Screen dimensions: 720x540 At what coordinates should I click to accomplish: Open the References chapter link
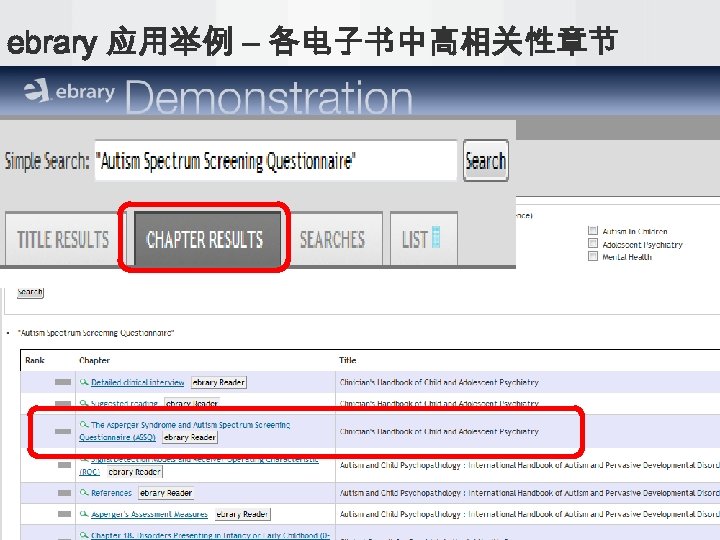(x=111, y=493)
